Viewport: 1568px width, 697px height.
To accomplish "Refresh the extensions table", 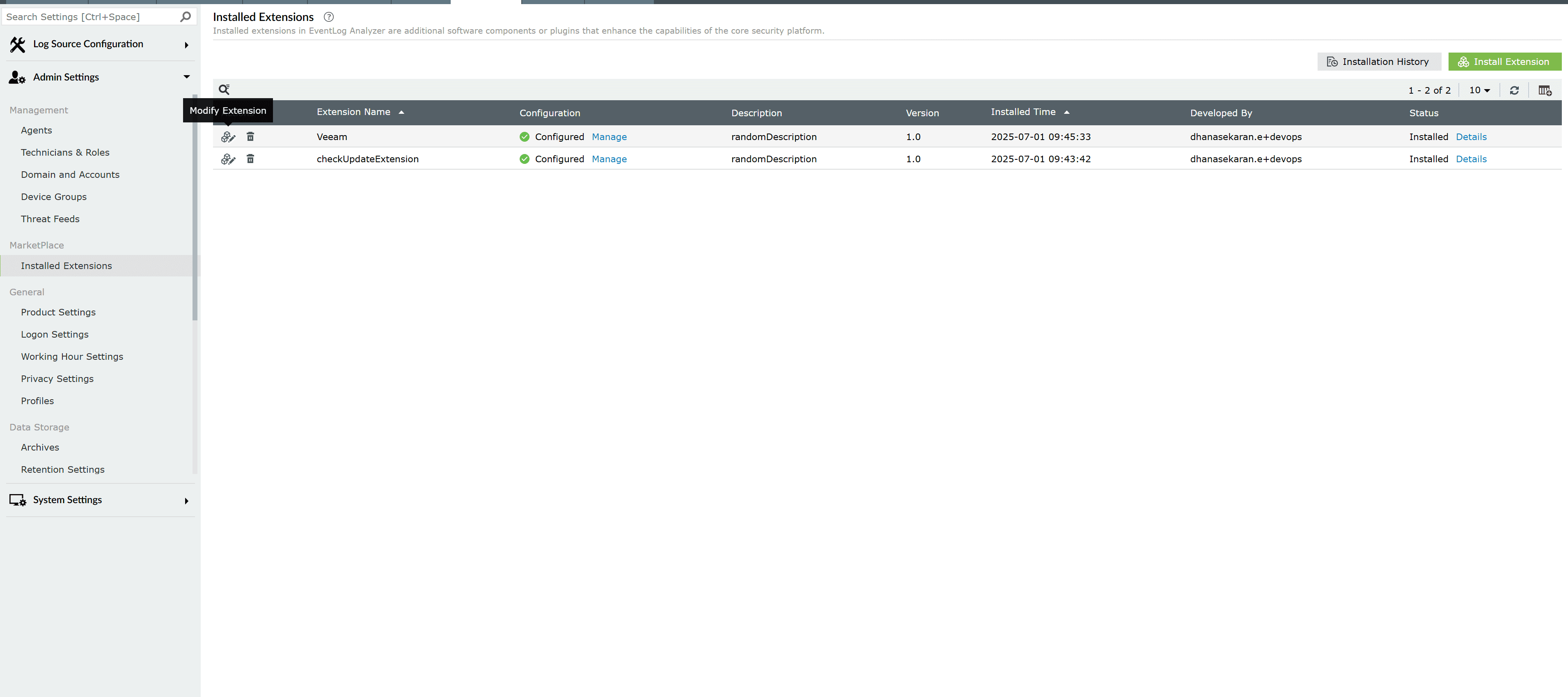I will 1515,90.
